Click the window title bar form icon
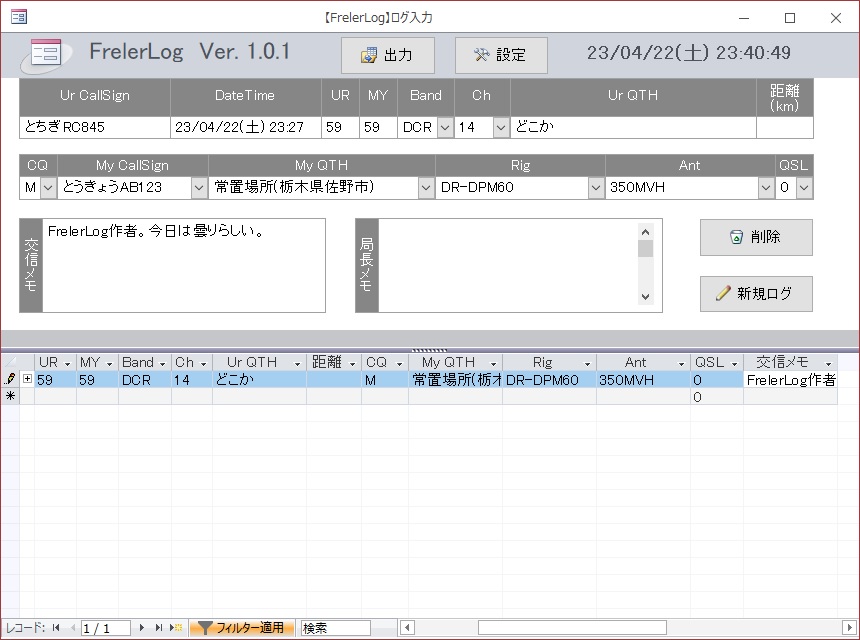 (19, 17)
